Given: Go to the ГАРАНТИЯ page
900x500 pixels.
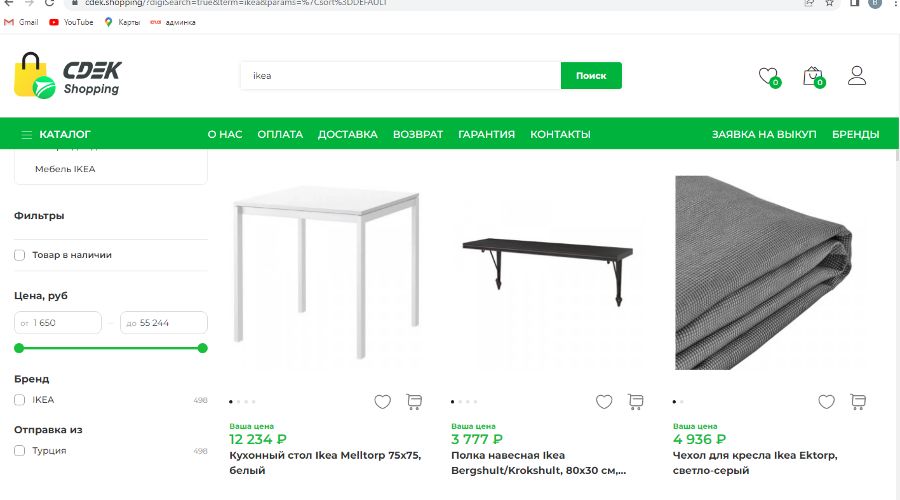Looking at the screenshot, I should [x=486, y=134].
